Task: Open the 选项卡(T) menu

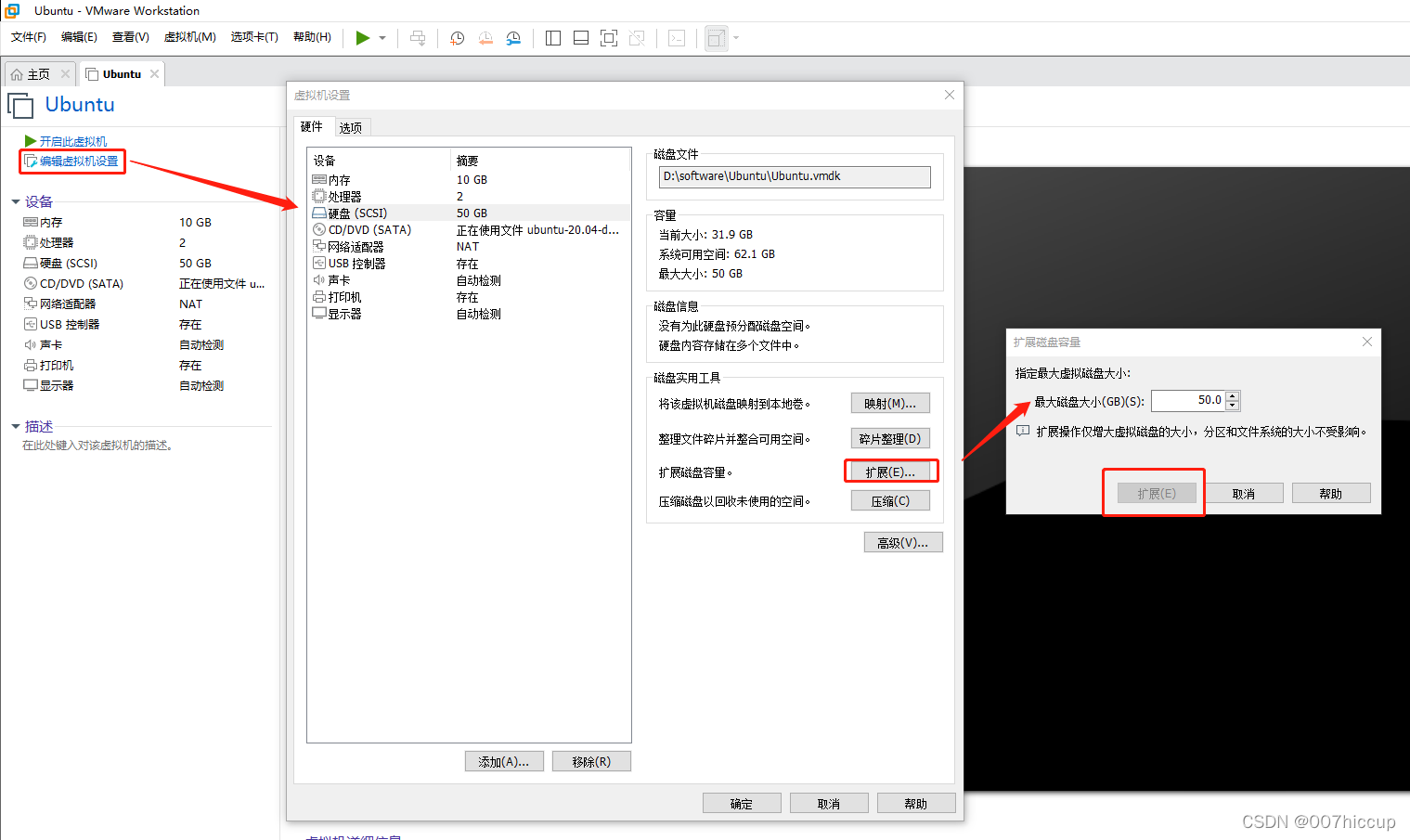Action: (254, 37)
